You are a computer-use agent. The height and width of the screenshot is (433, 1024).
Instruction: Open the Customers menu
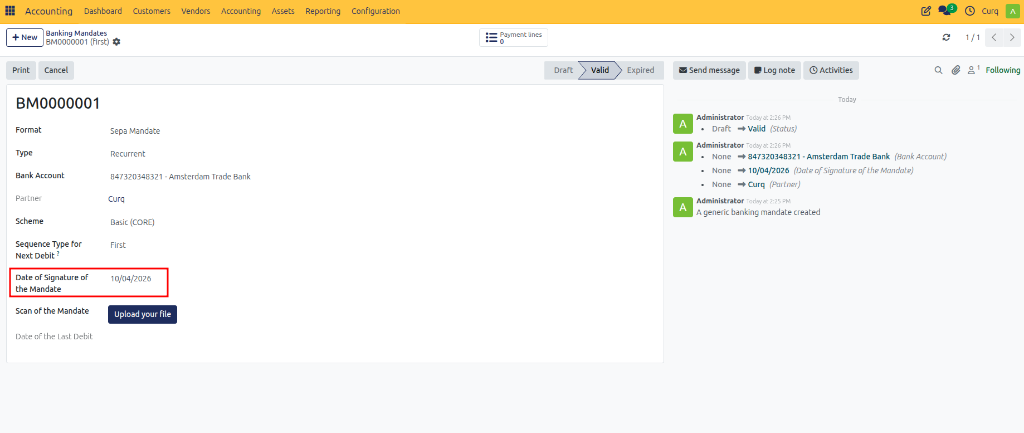click(152, 11)
